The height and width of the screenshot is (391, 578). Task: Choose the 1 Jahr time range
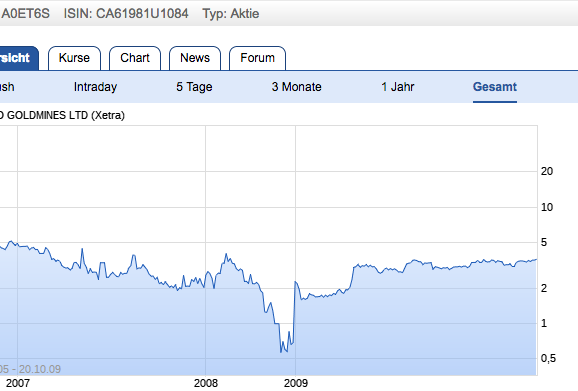coord(398,87)
